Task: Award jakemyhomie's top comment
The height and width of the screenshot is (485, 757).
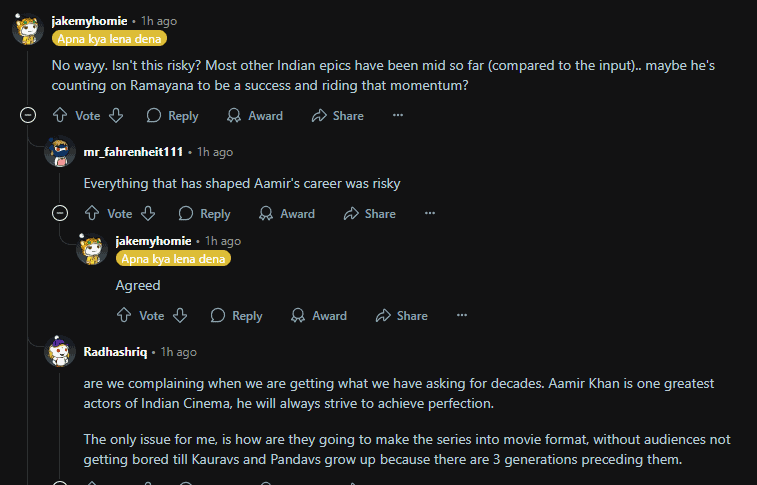Action: (254, 116)
